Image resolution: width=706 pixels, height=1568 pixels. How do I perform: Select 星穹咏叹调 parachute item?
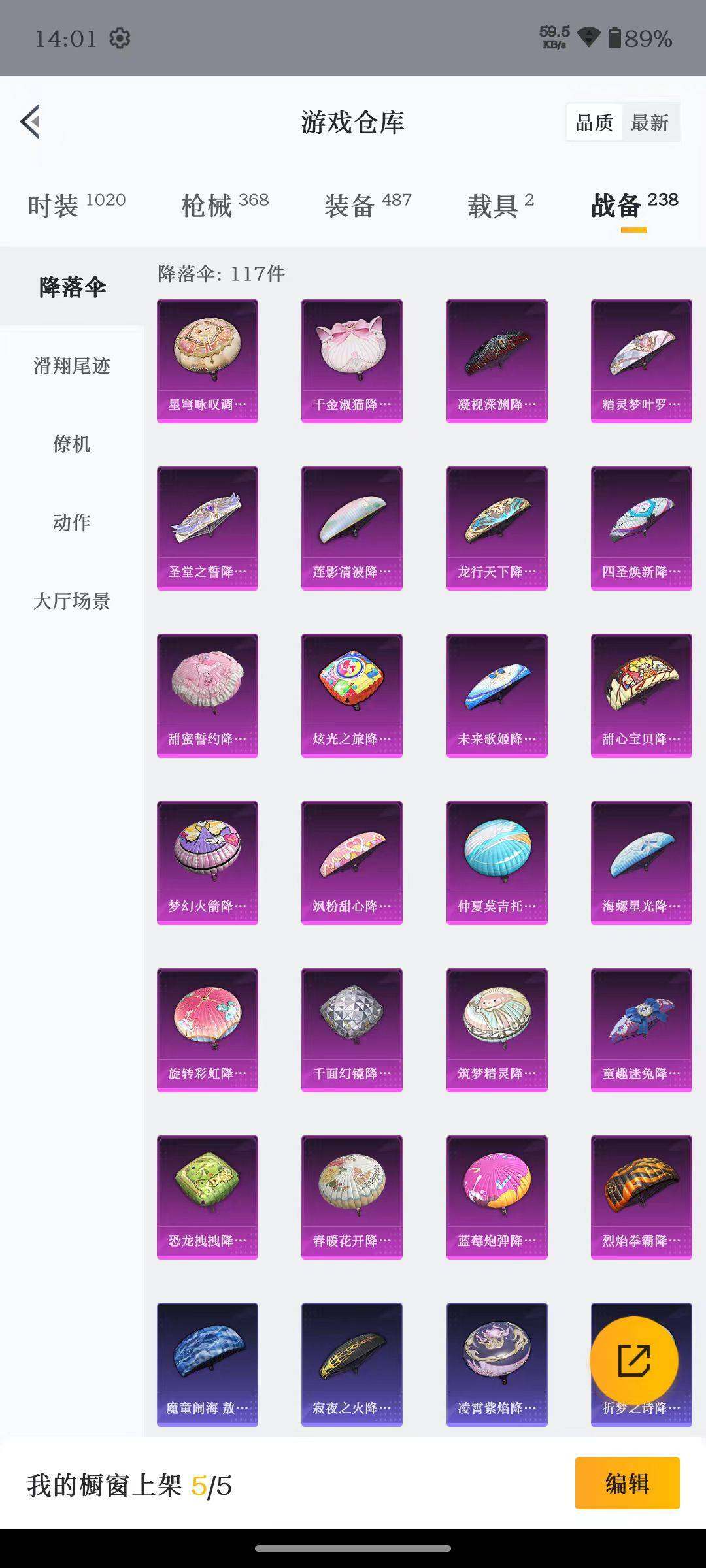(207, 361)
